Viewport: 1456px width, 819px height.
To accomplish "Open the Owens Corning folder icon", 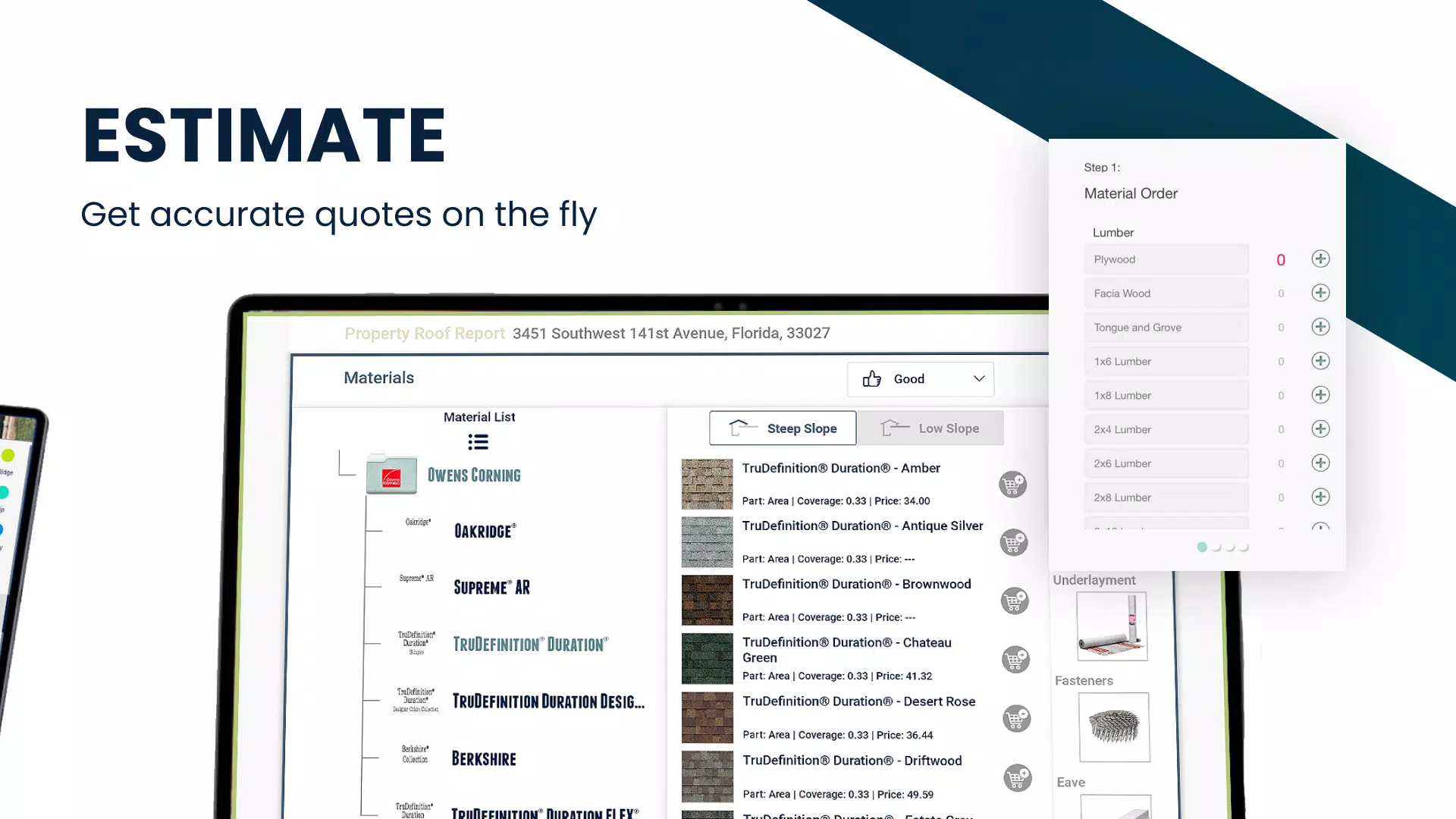I will (x=391, y=475).
